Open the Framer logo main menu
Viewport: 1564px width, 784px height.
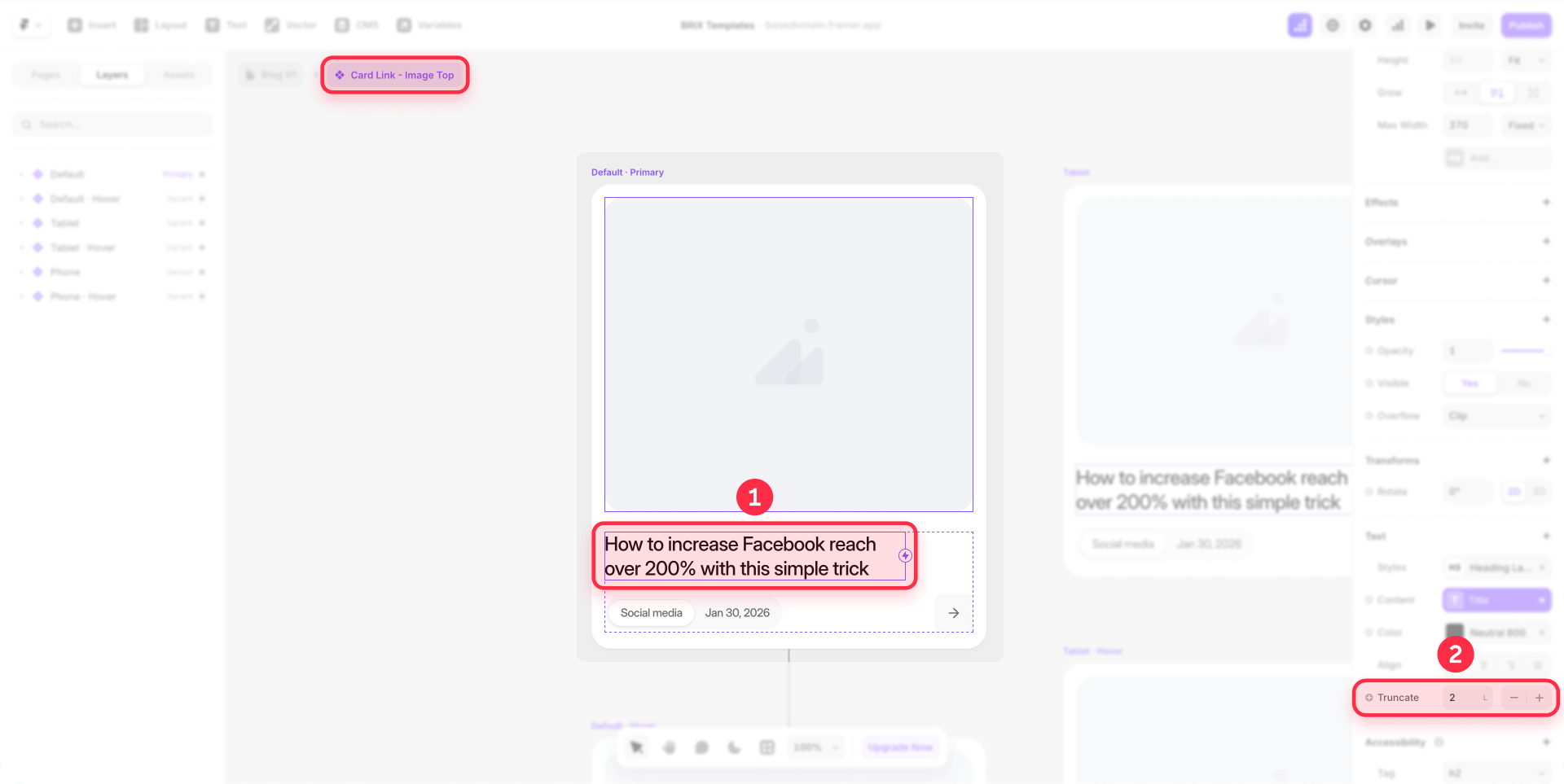[x=30, y=25]
